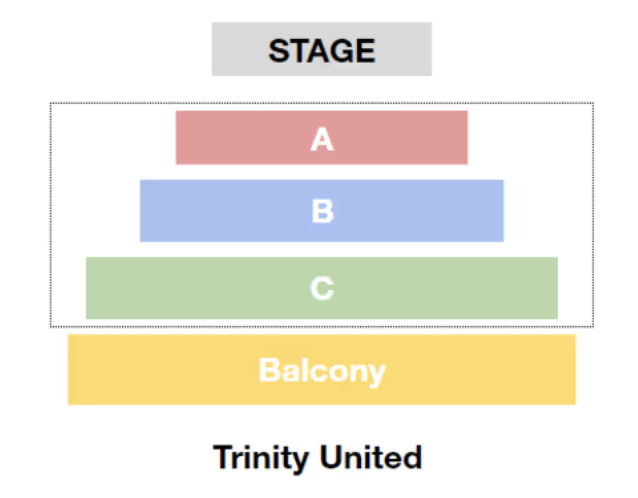Click empty floor space left of section A

(113, 138)
